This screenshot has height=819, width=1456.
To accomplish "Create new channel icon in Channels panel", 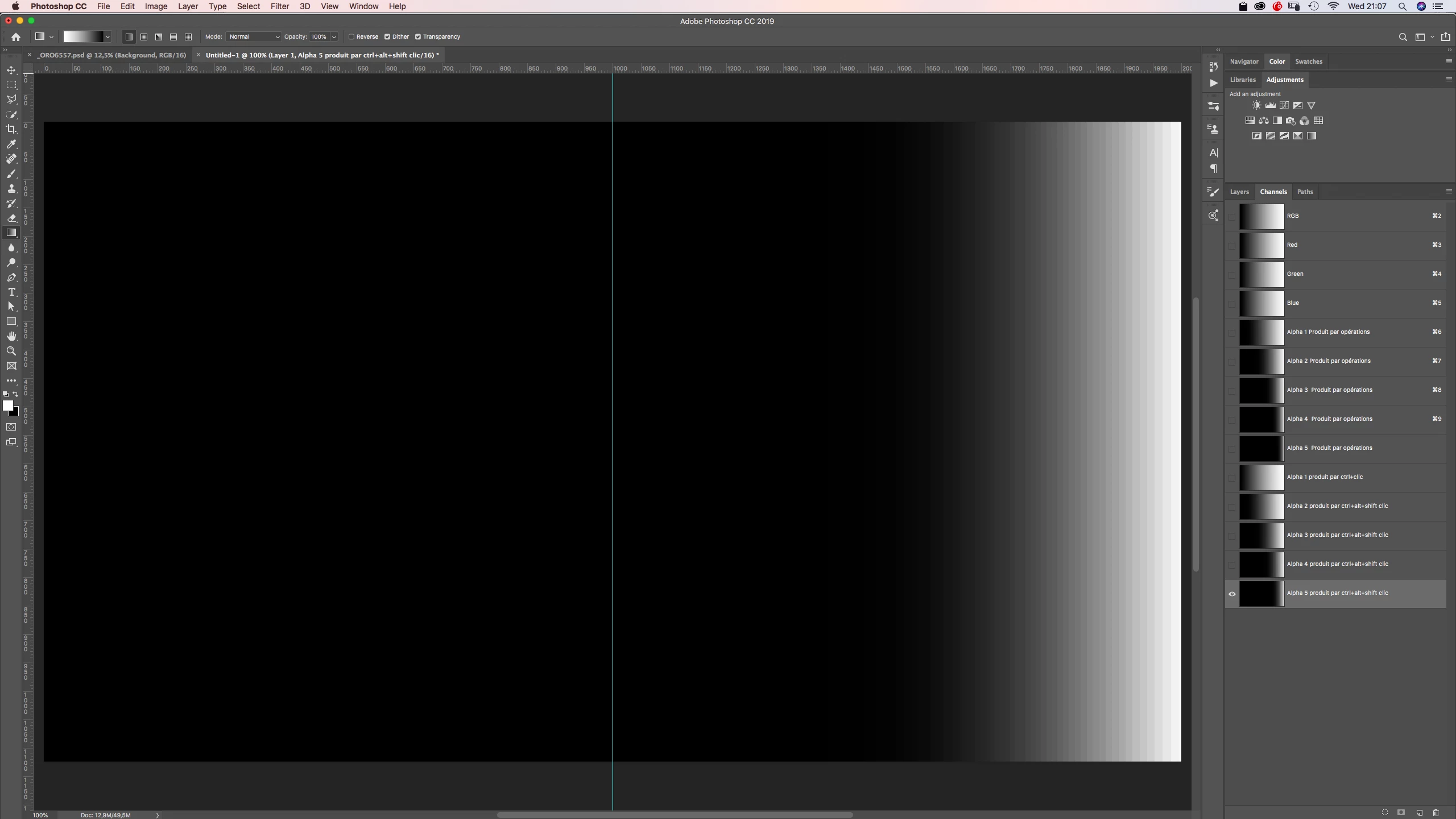I will click(x=1419, y=813).
